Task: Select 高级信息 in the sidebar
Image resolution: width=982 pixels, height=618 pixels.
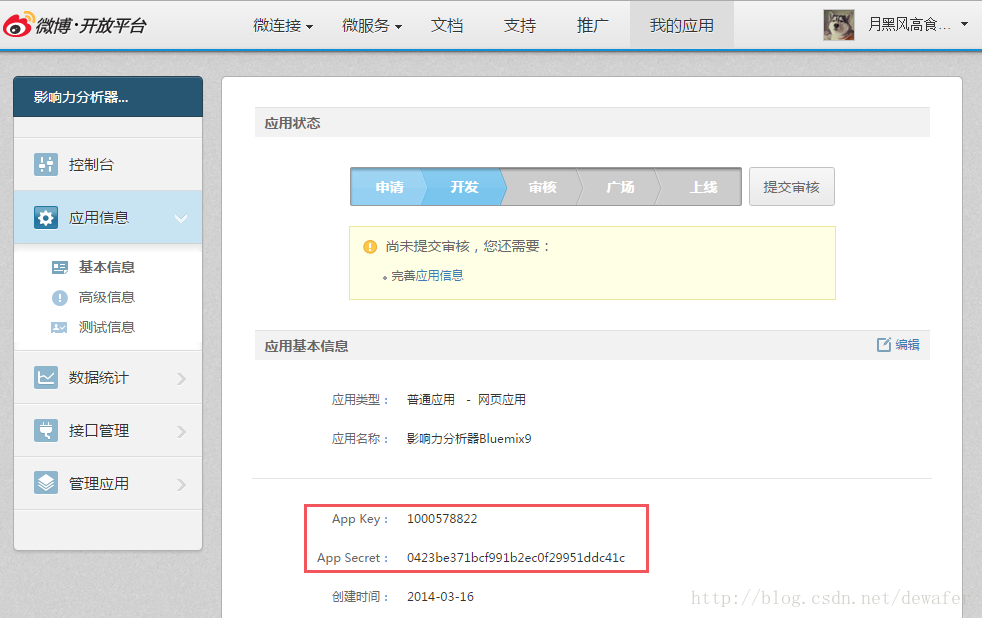Action: (x=106, y=297)
